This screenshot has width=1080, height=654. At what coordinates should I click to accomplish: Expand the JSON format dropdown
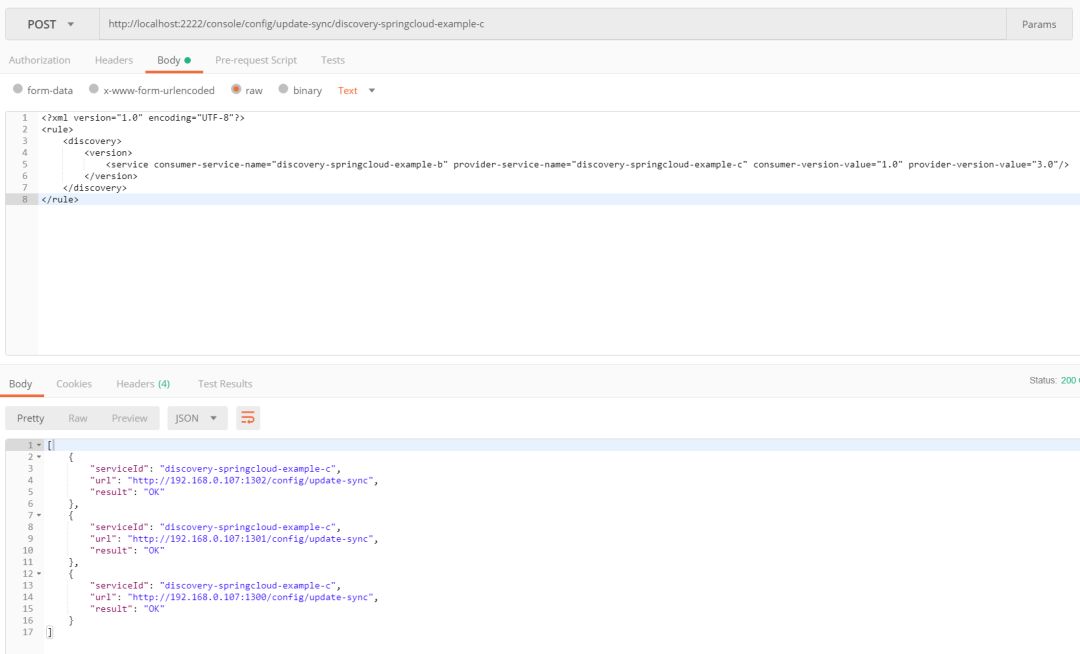pyautogui.click(x=197, y=418)
